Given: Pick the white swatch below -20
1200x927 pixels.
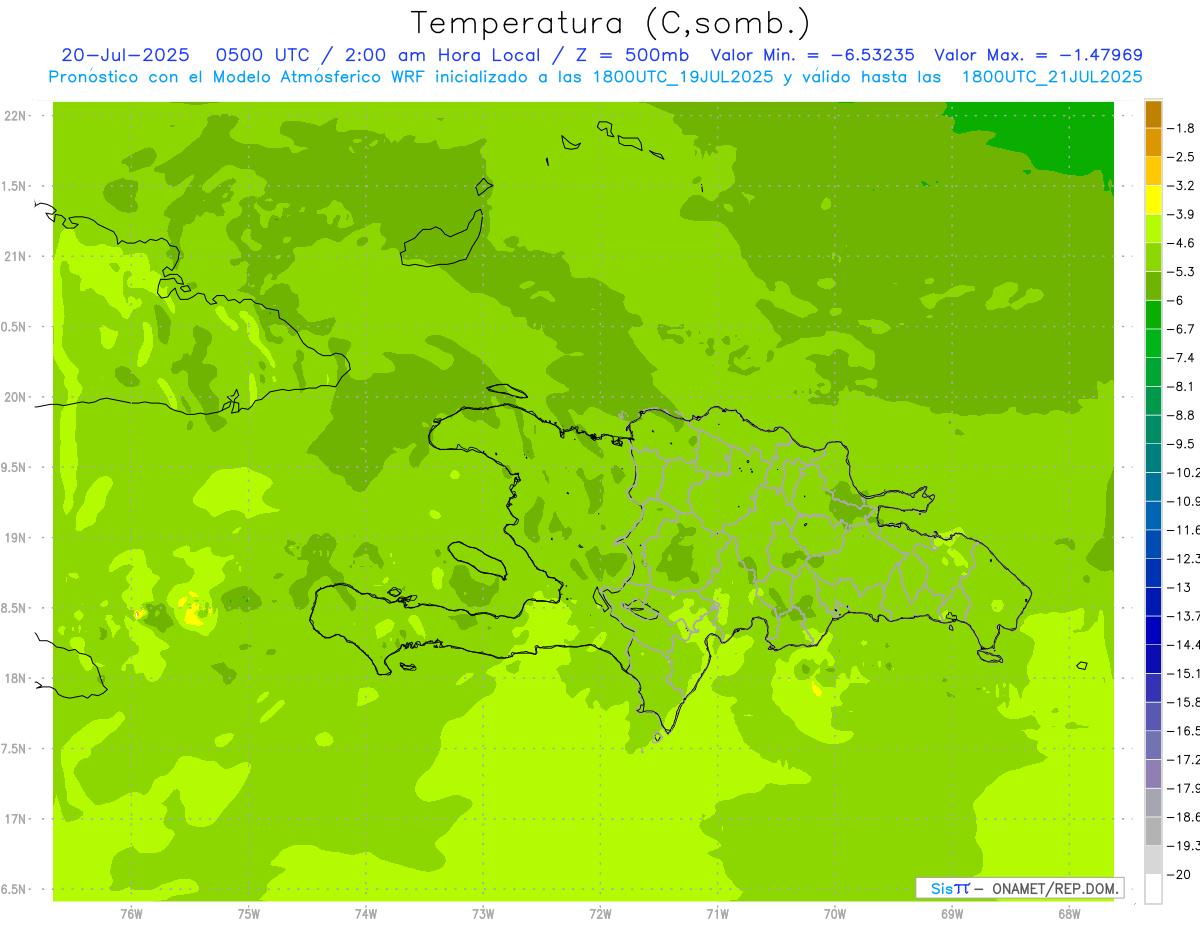Looking at the screenshot, I should pyautogui.click(x=1153, y=889).
